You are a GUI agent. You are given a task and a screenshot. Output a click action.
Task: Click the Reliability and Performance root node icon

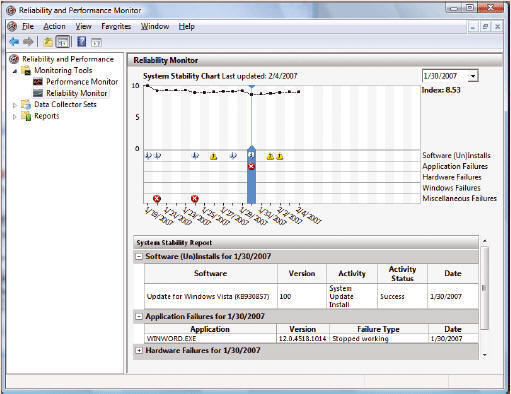[x=14, y=59]
